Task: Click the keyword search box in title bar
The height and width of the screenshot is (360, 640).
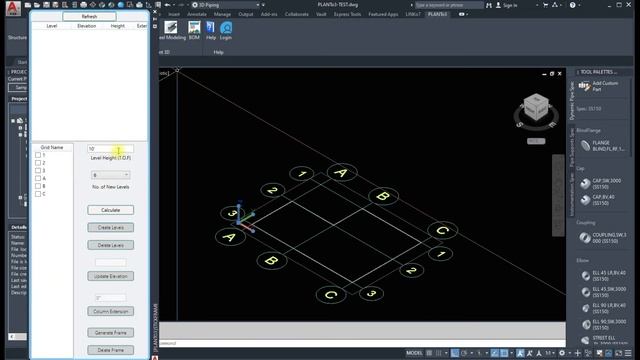Action: coord(449,5)
